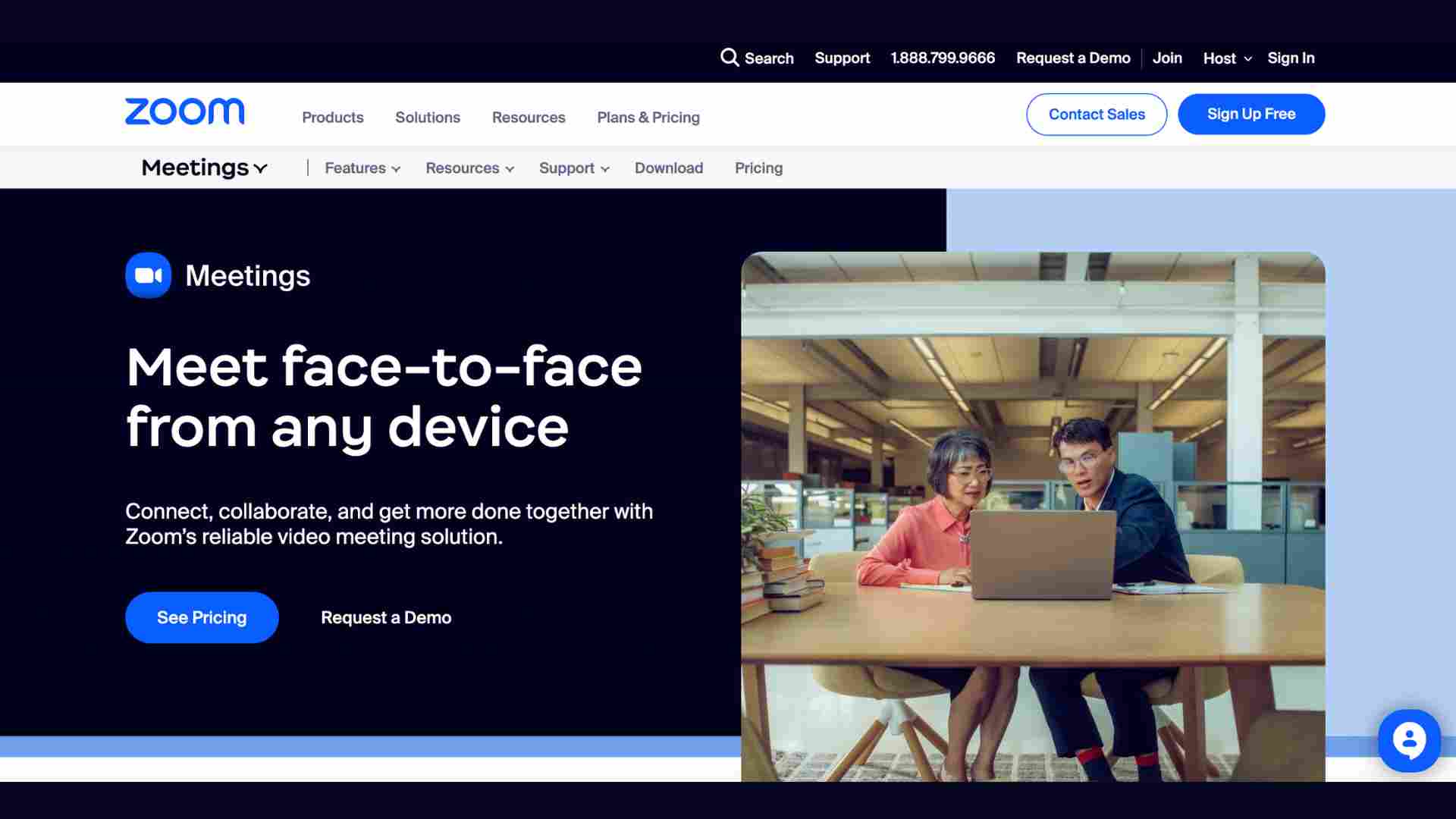Go to Plans & Pricing
This screenshot has height=819, width=1456.
point(648,118)
